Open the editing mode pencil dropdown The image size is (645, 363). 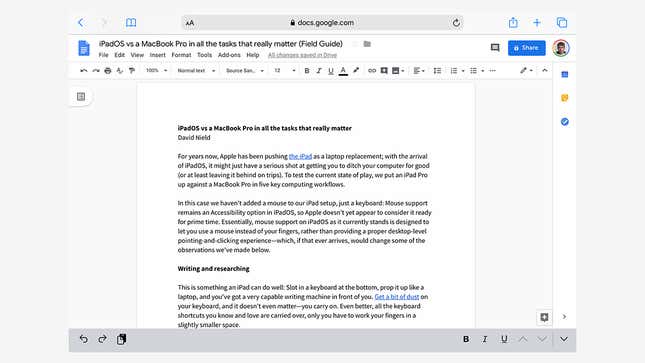[x=526, y=71]
